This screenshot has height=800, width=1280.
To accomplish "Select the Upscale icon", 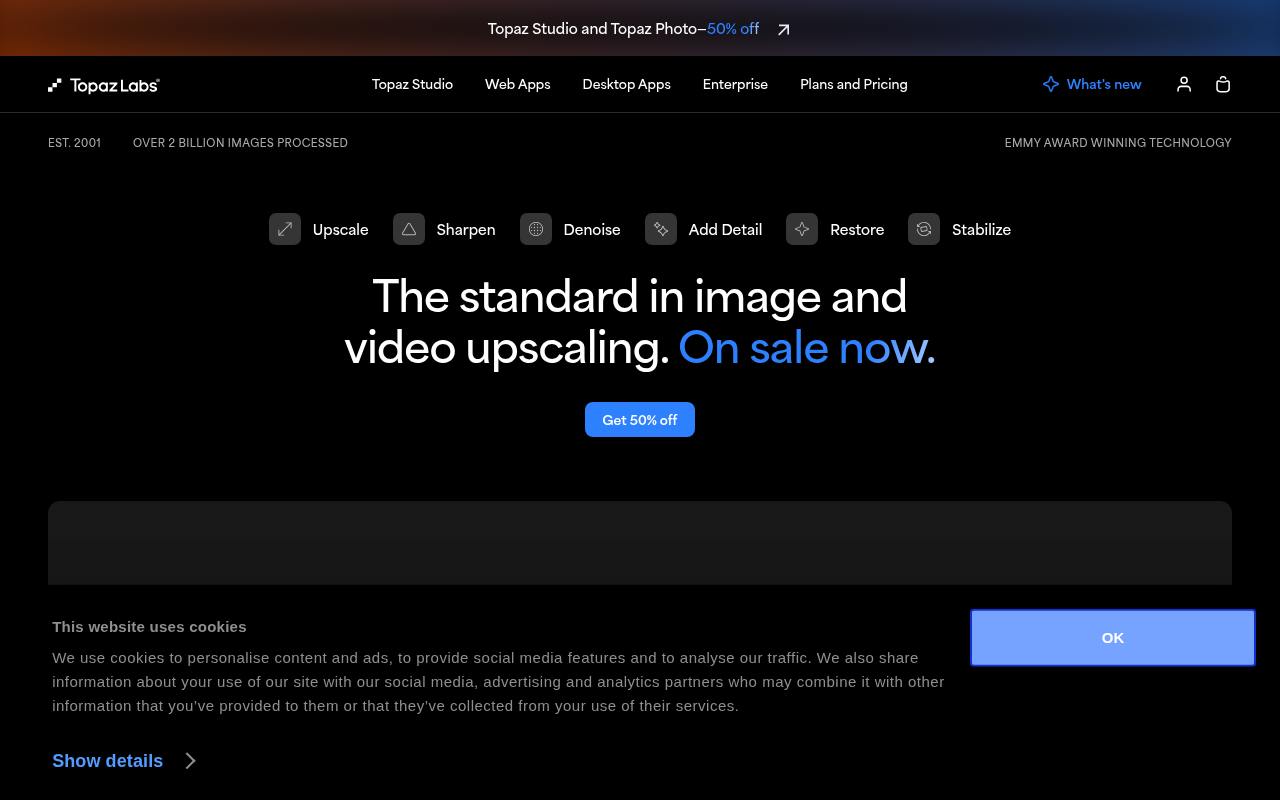I will (285, 229).
